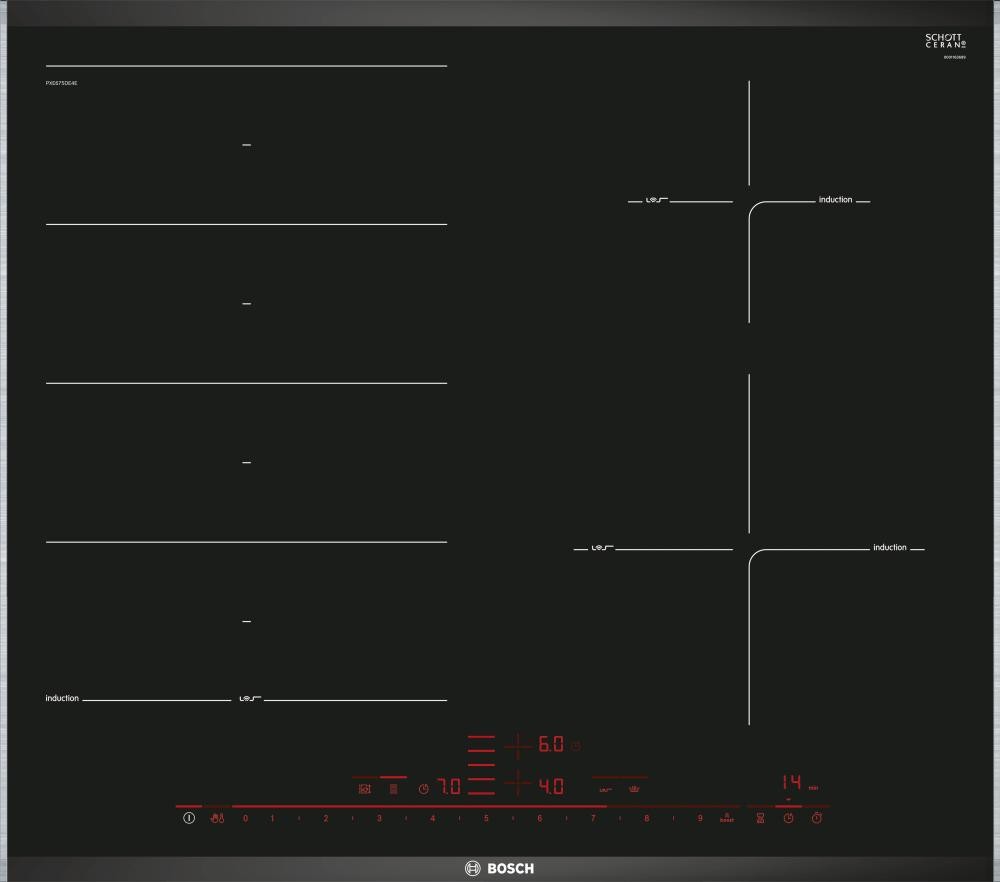Tap the hourglass kitchen timer icon

tap(761, 818)
